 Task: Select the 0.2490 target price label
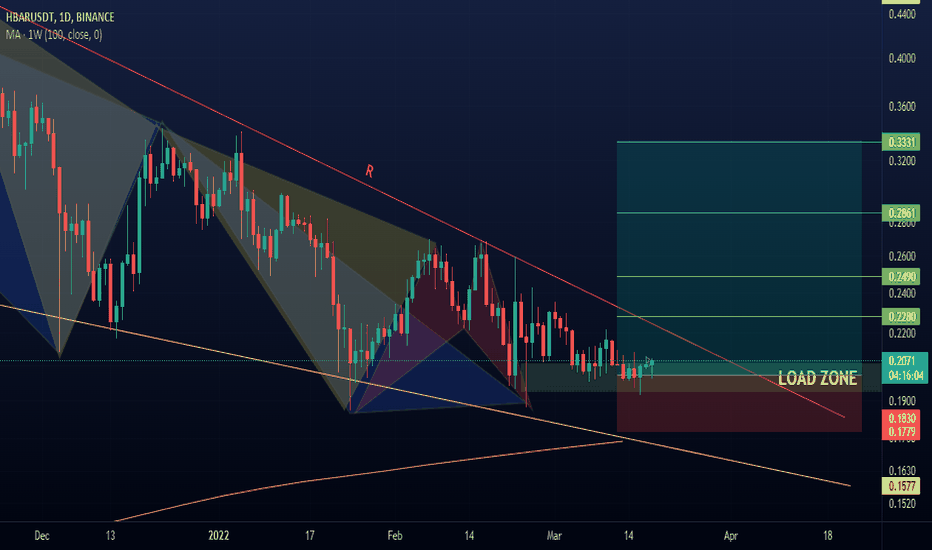pyautogui.click(x=901, y=276)
